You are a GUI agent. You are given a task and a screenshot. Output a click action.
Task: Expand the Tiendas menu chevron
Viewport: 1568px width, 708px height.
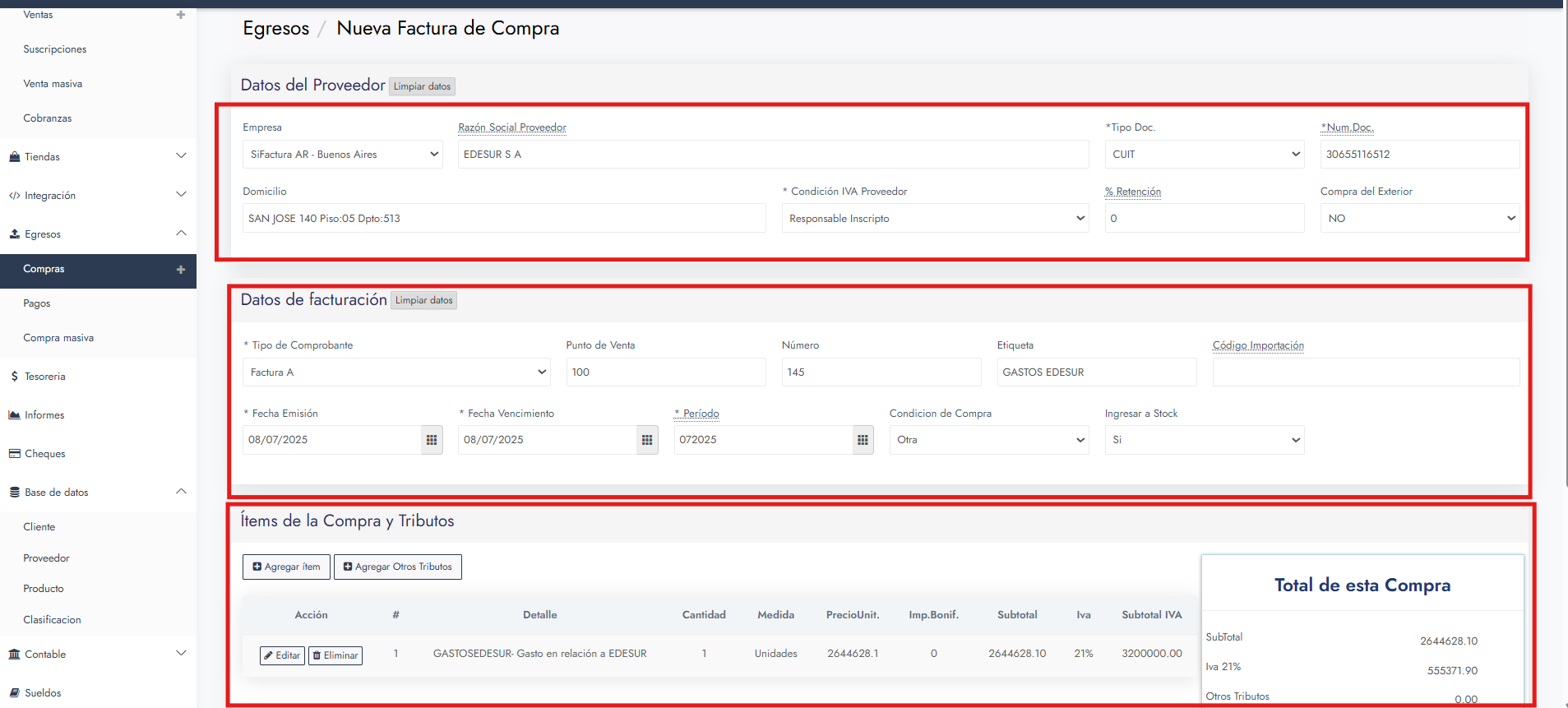click(x=181, y=156)
